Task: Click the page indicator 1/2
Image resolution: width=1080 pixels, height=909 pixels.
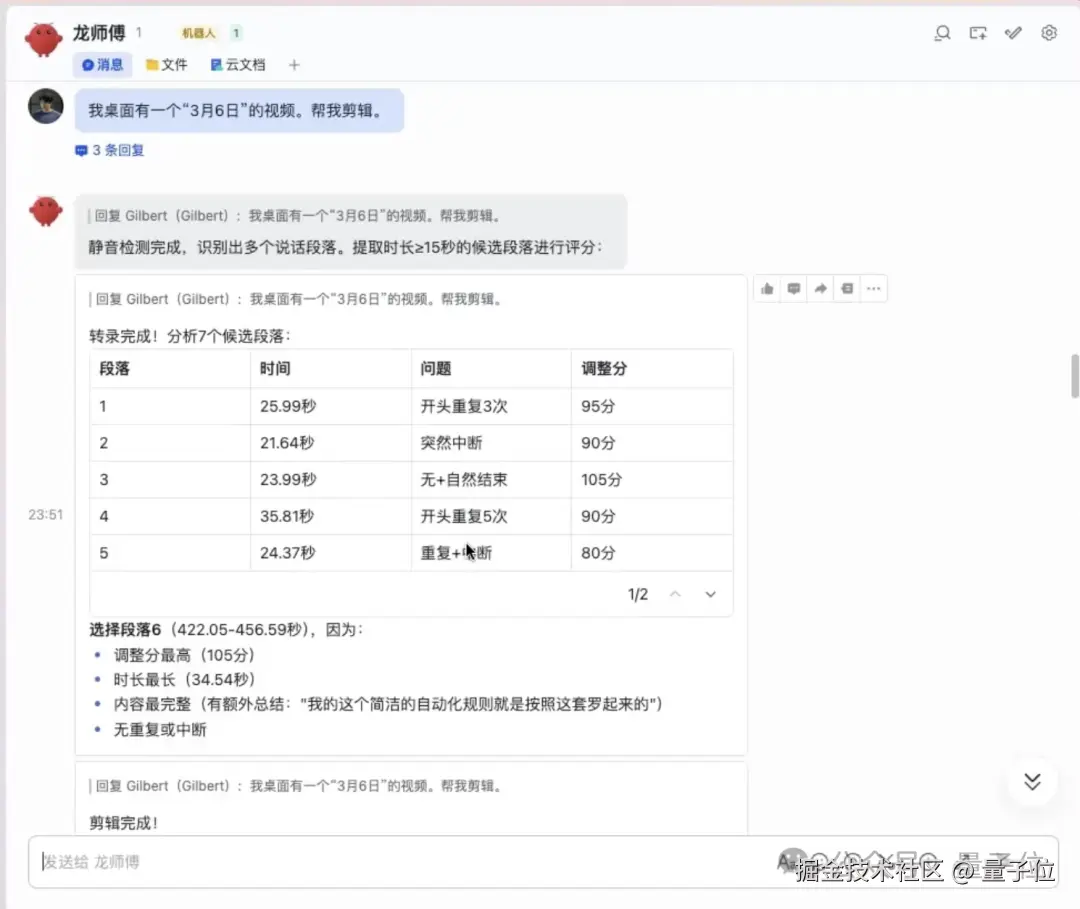Action: [x=638, y=594]
